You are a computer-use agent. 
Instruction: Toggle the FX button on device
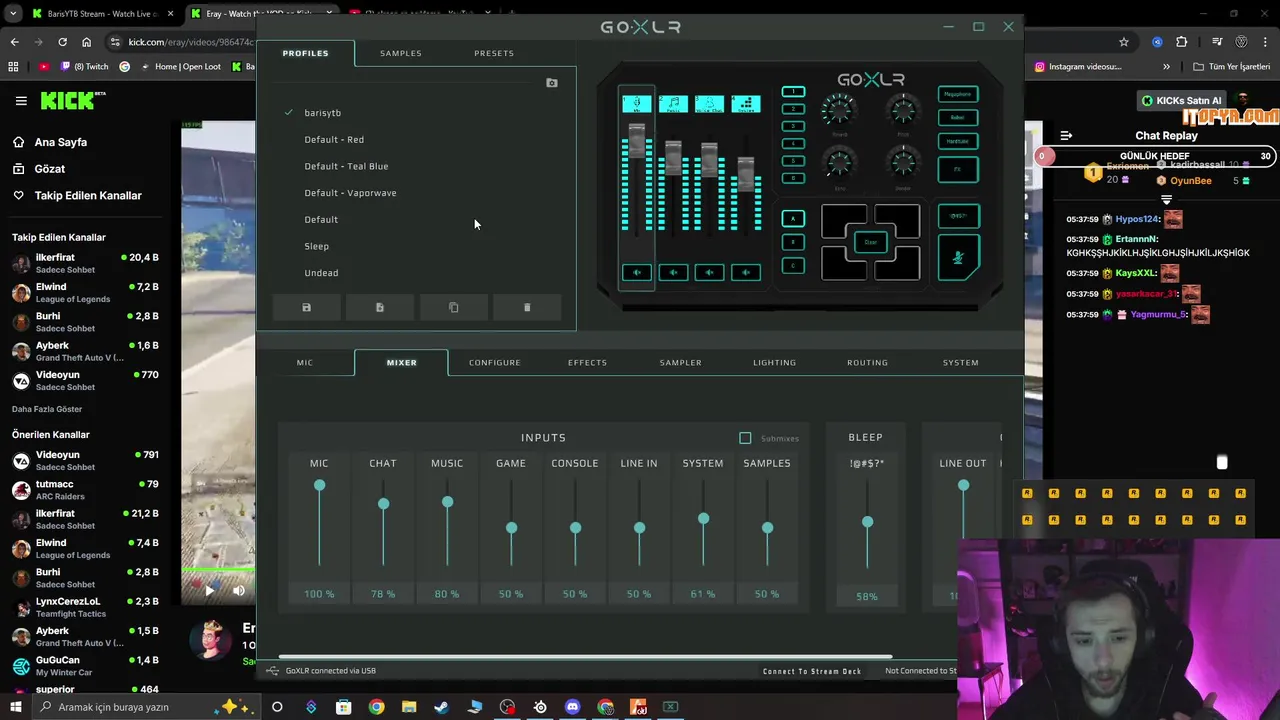click(x=958, y=169)
